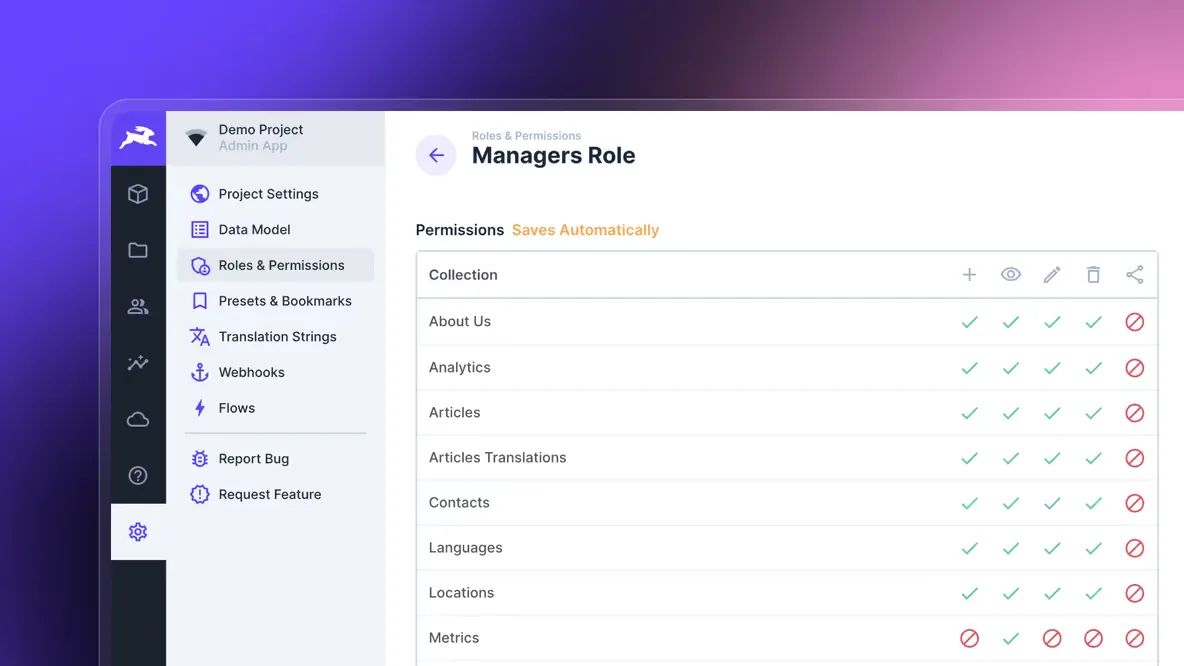1184x666 pixels.
Task: Click the Contacts collection name
Action: (x=459, y=503)
